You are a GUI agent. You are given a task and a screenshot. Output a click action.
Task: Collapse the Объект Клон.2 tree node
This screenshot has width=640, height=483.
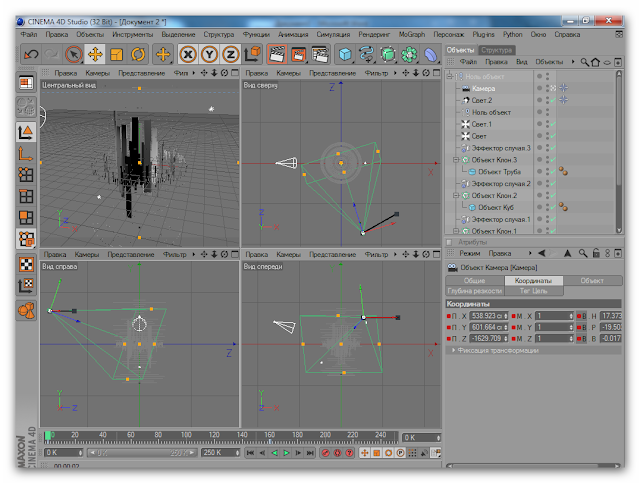[455, 196]
